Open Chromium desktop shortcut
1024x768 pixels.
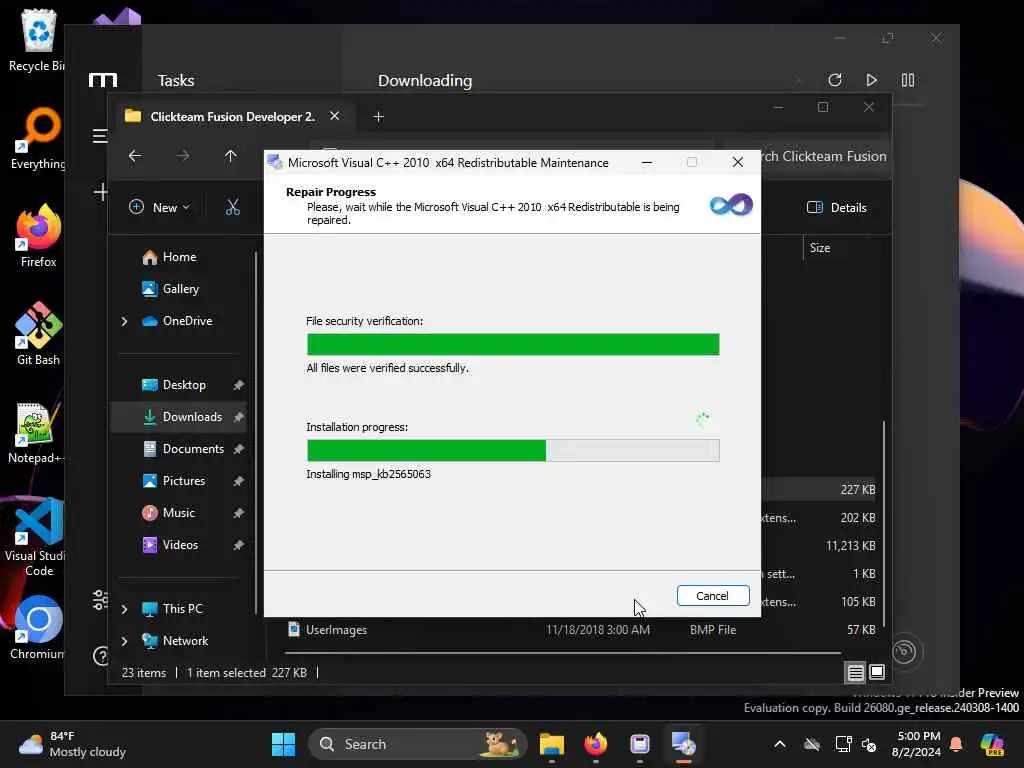point(37,628)
